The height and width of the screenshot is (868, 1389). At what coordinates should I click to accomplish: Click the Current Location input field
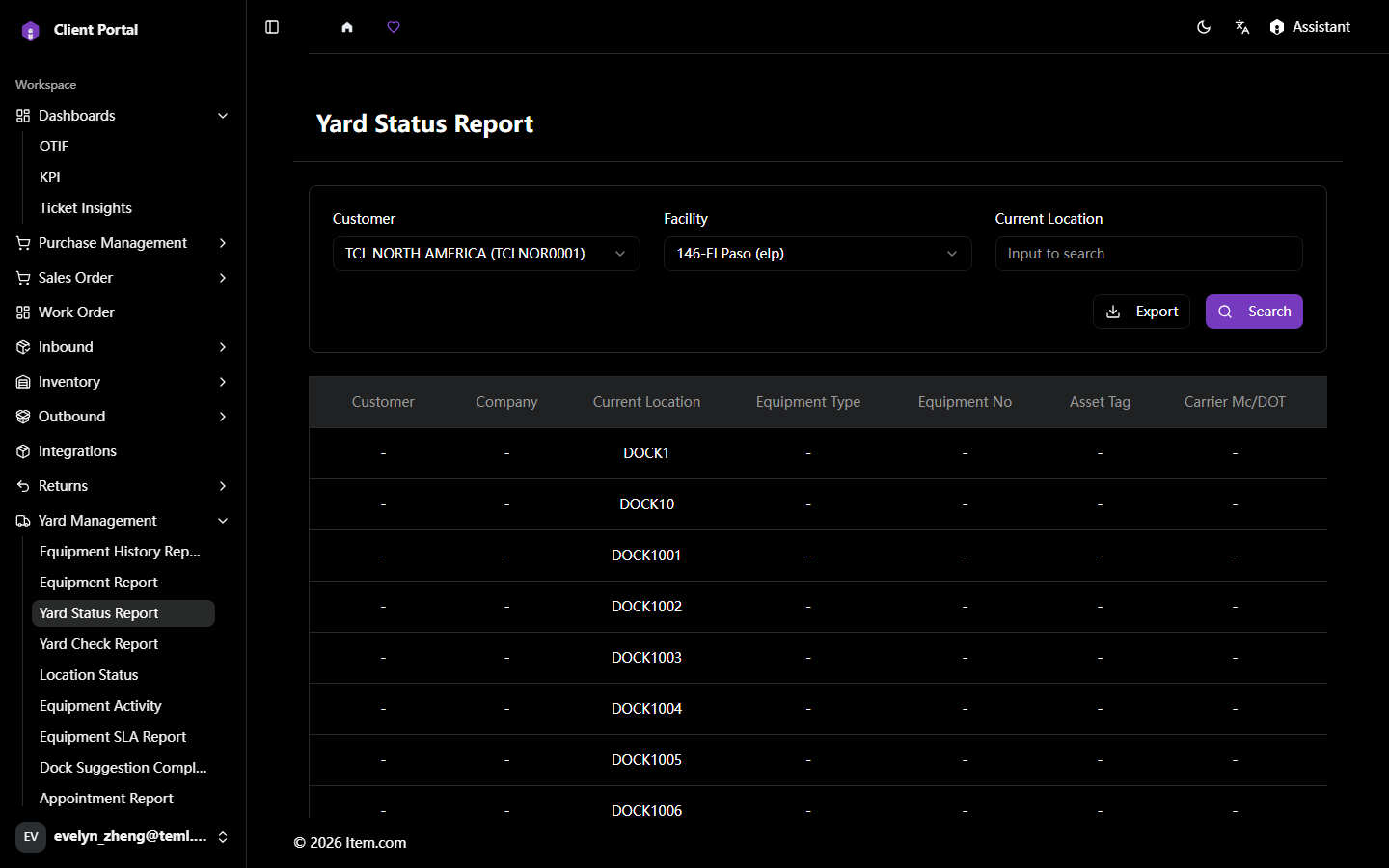[1149, 254]
